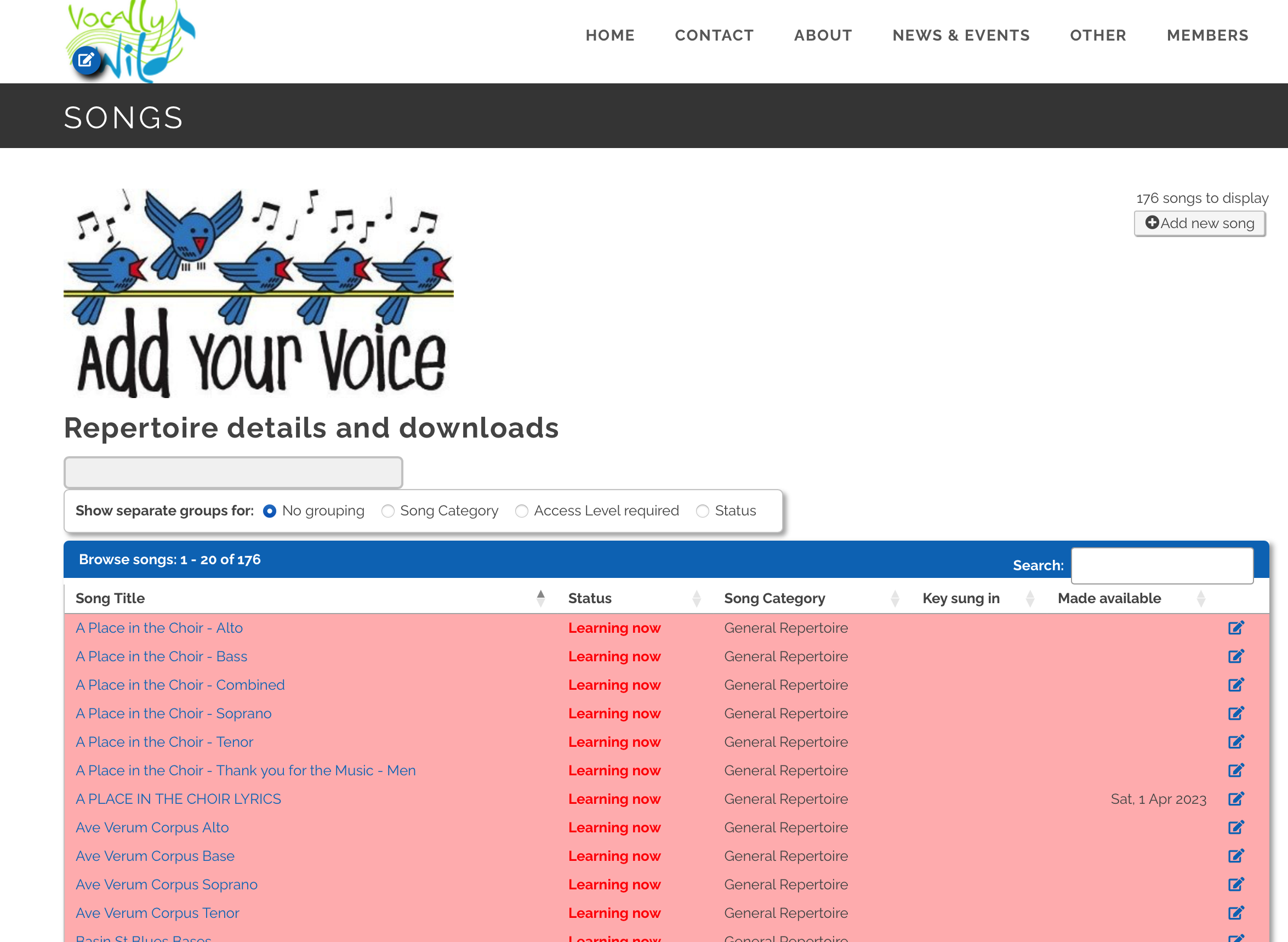Open song A Place in the Choir - Bass
Screen dimensions: 1288x942
coord(161,656)
